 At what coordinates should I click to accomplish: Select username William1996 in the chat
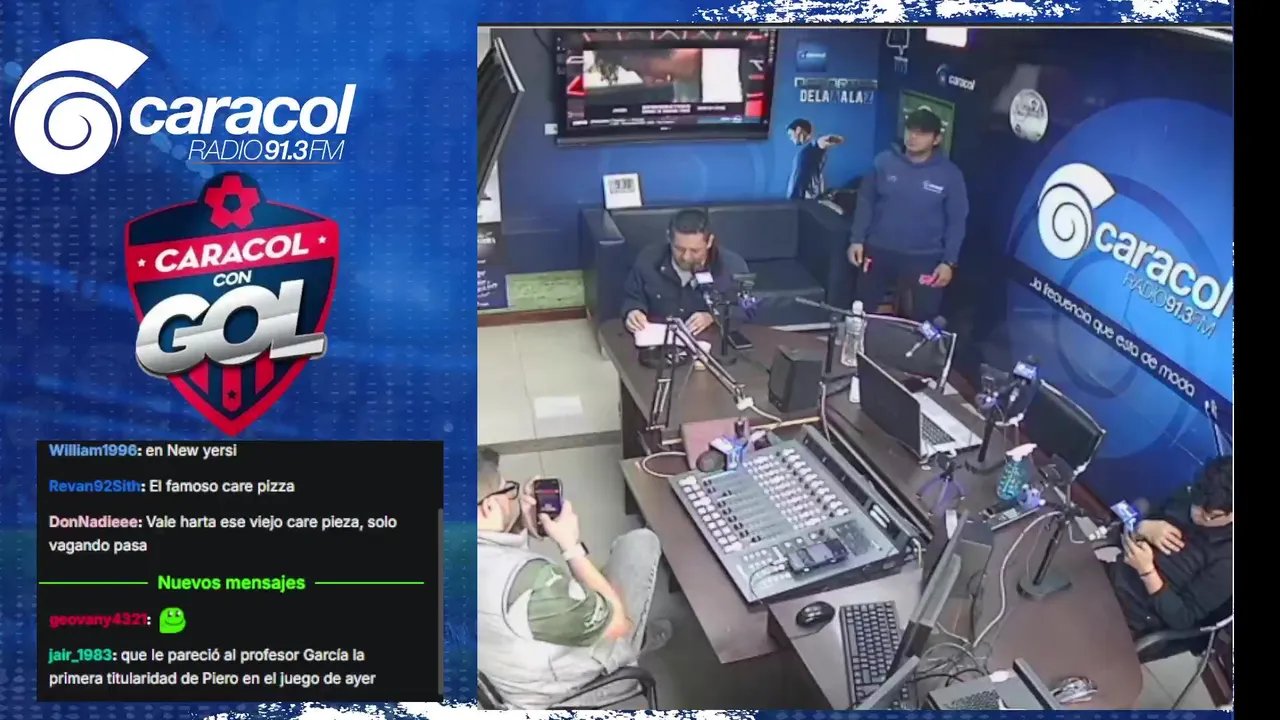(x=93, y=450)
